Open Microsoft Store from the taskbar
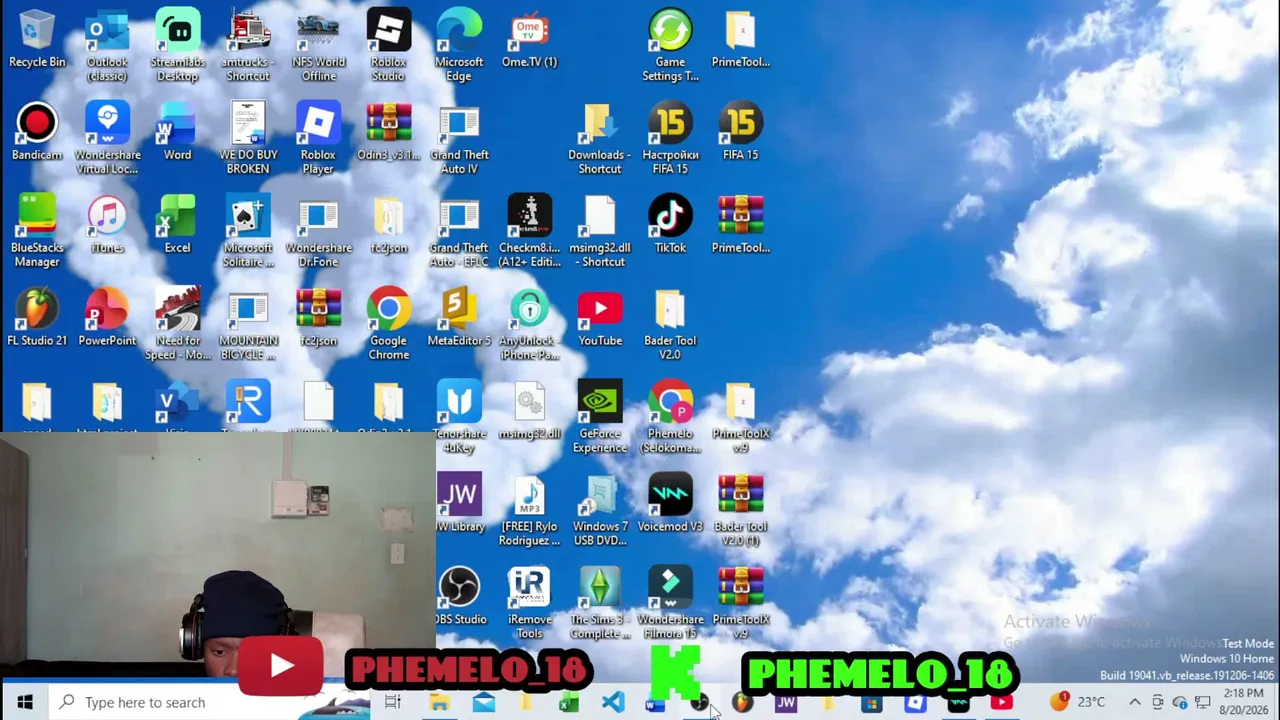 coord(871,703)
